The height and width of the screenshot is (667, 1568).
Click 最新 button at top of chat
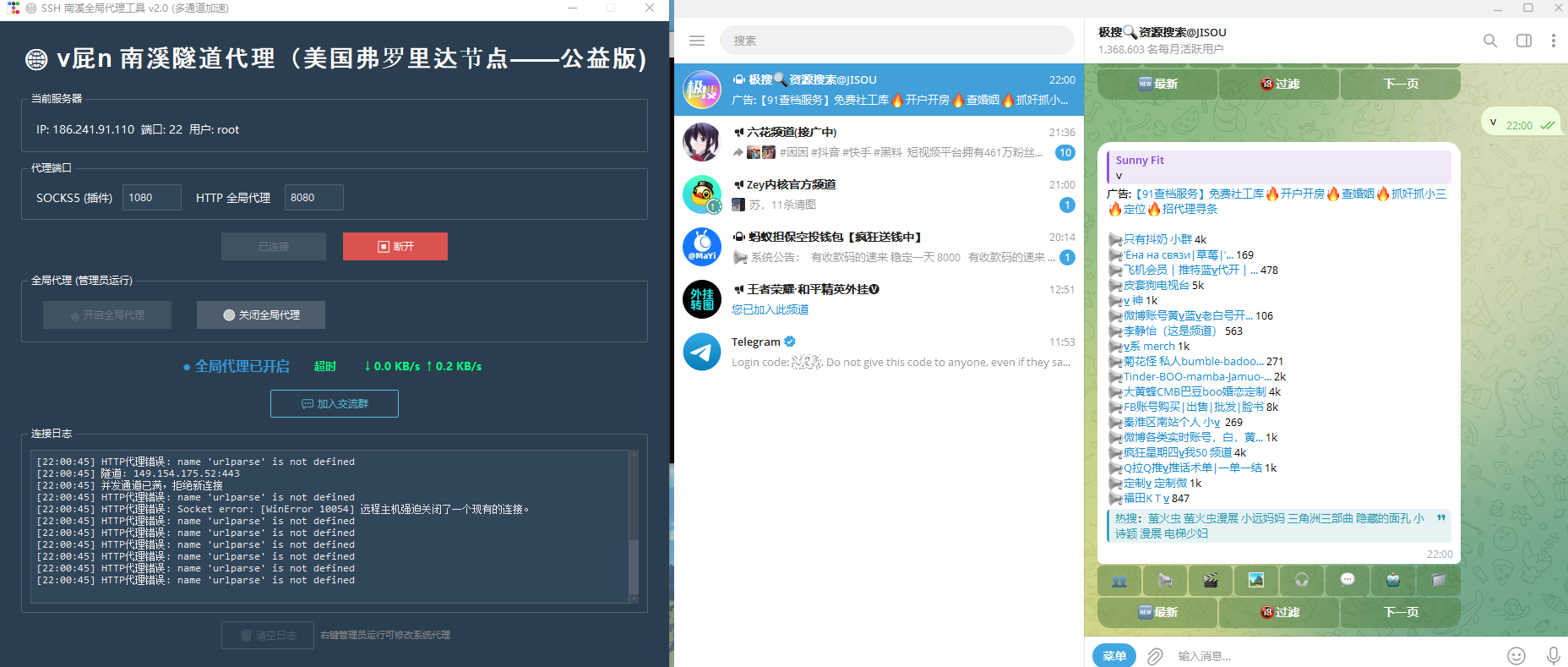[1157, 84]
